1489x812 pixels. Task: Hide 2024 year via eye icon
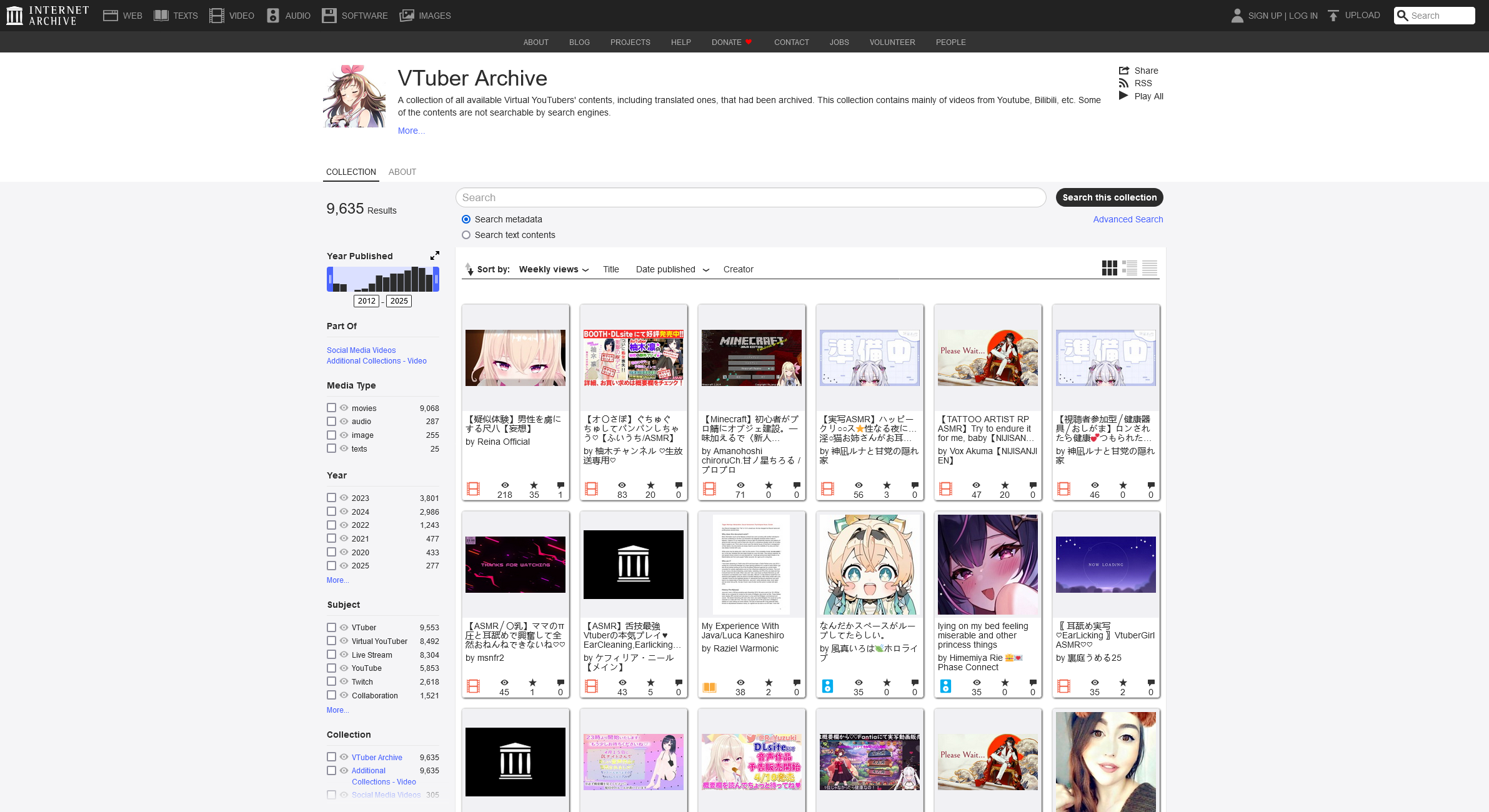point(344,511)
